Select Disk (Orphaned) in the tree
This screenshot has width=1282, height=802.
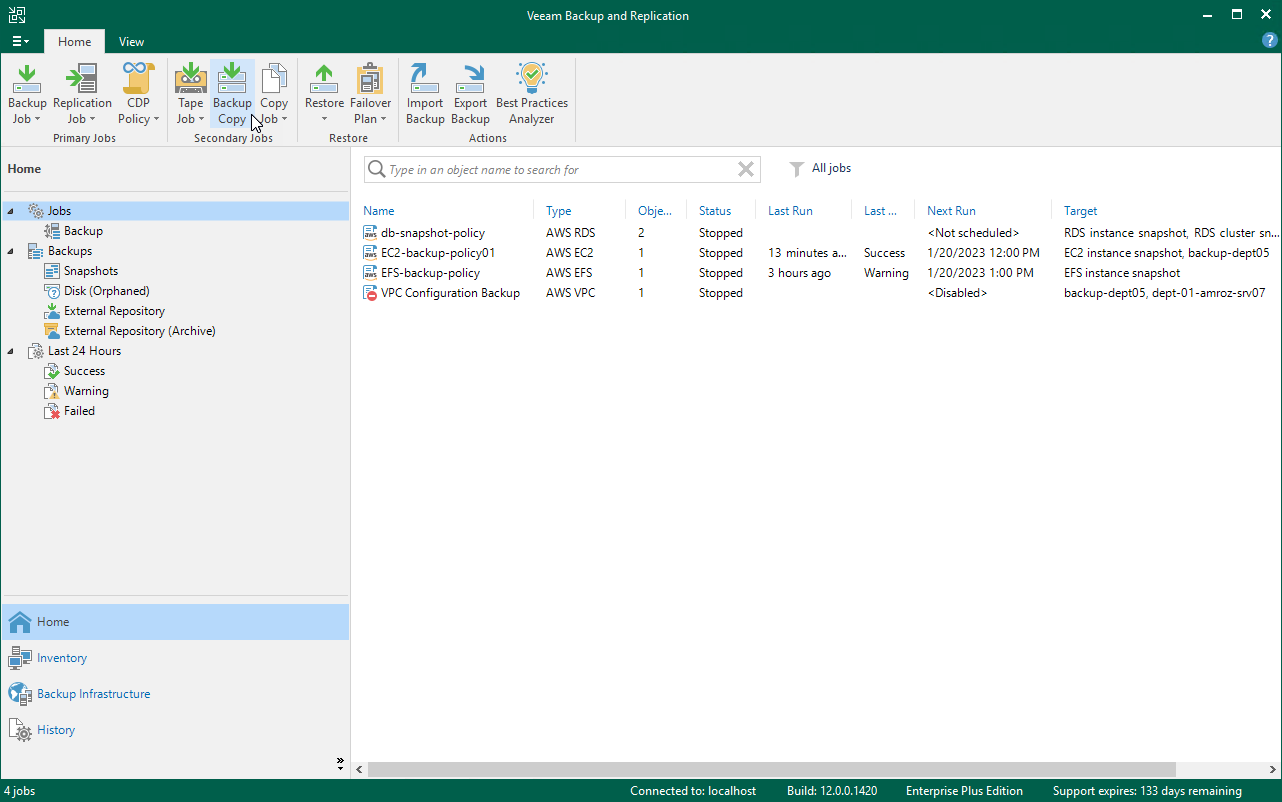tap(107, 291)
